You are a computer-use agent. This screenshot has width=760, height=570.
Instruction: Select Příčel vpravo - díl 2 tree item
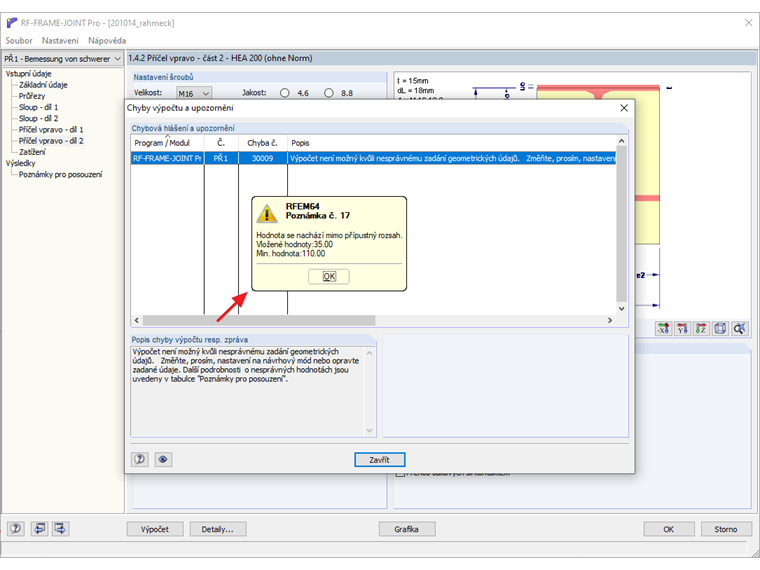[x=51, y=141]
